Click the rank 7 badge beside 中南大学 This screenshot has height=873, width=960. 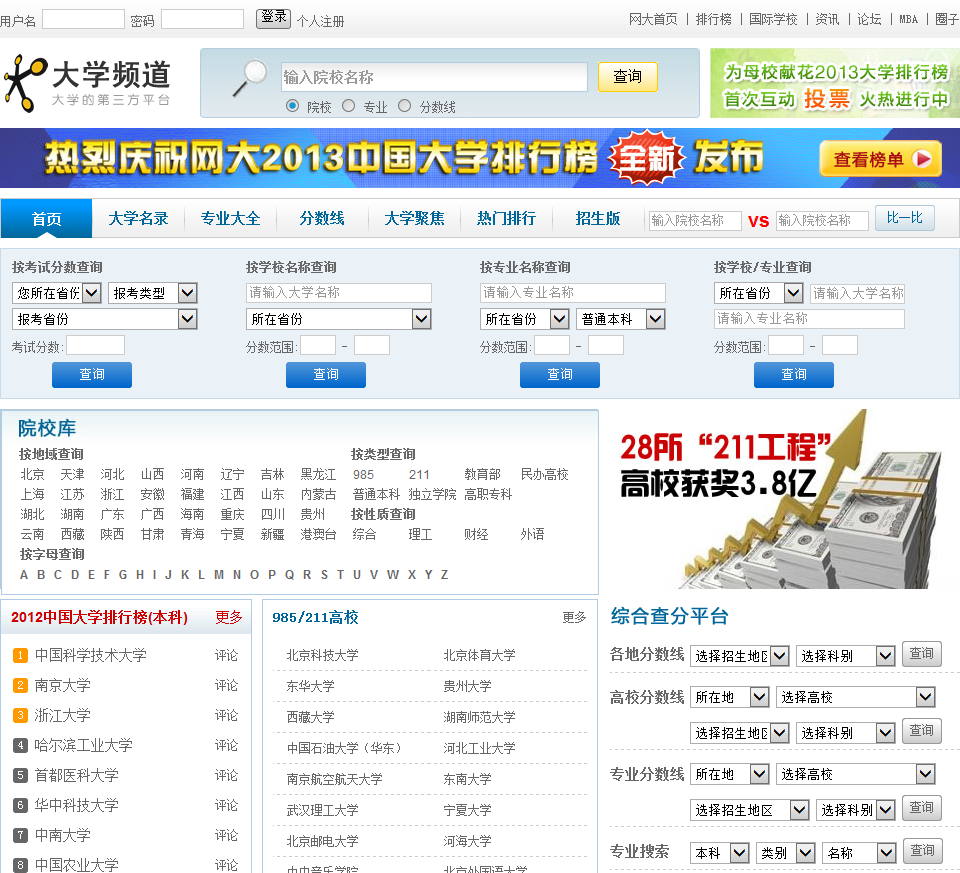(x=20, y=836)
